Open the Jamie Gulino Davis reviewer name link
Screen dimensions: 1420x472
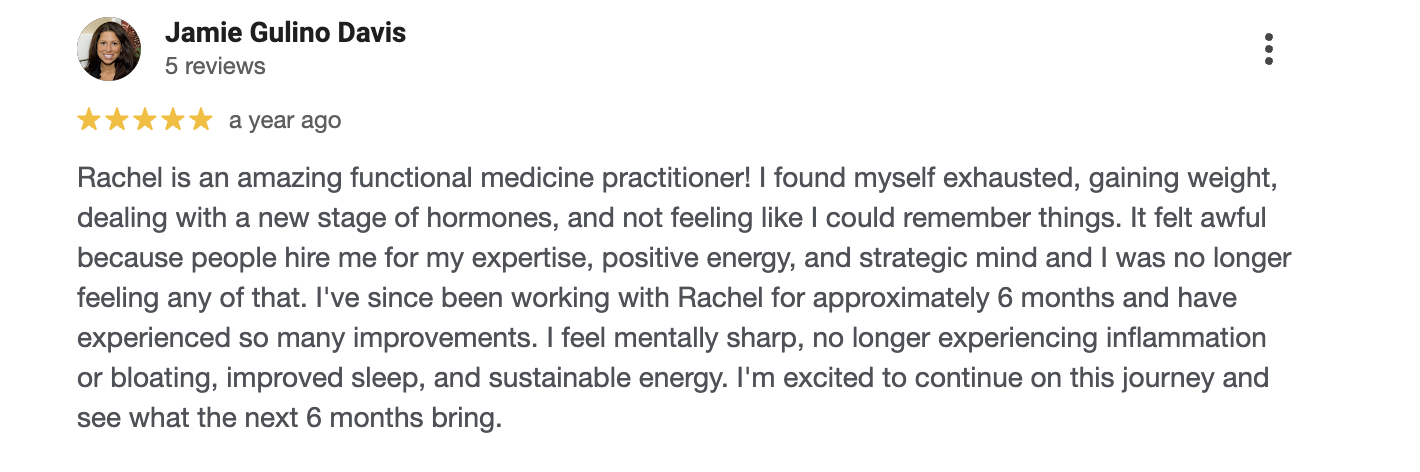(x=285, y=32)
